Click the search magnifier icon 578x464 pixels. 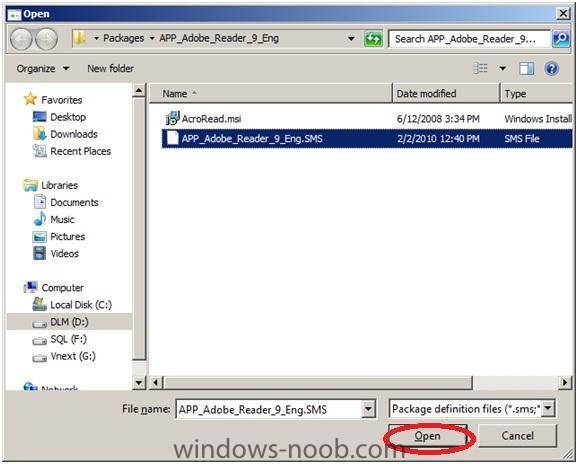coord(561,38)
